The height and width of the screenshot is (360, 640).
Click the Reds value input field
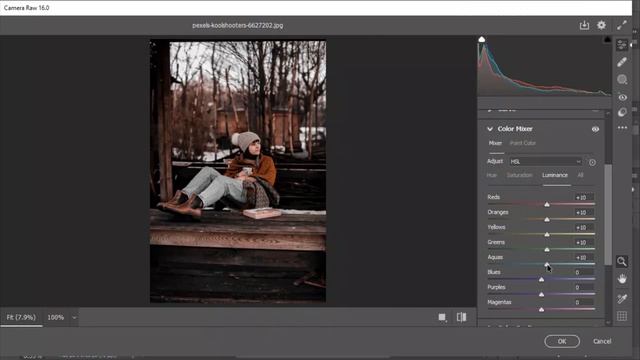pyautogui.click(x=583, y=197)
